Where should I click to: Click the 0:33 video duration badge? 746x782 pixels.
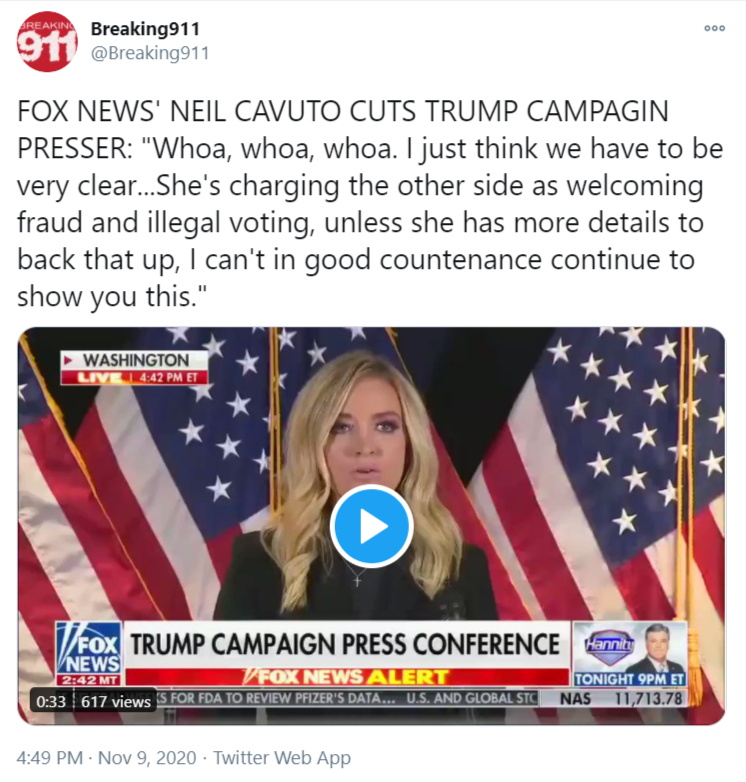tap(51, 701)
